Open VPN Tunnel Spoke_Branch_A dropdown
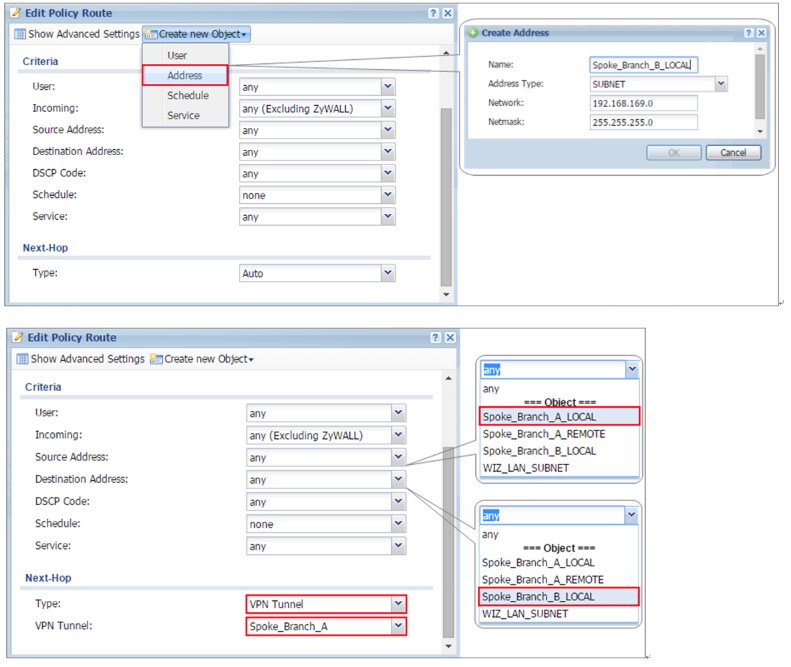The image size is (791, 667). [x=399, y=626]
